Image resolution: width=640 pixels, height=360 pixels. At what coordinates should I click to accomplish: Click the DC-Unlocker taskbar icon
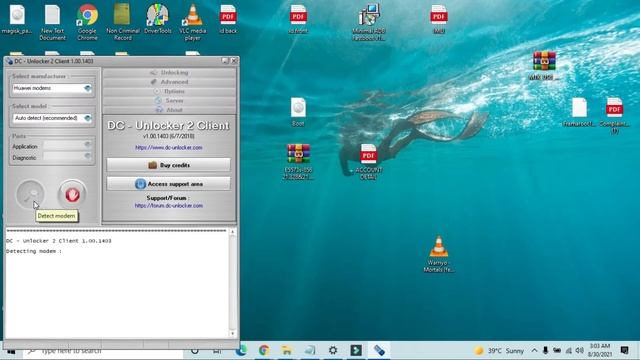pos(379,350)
